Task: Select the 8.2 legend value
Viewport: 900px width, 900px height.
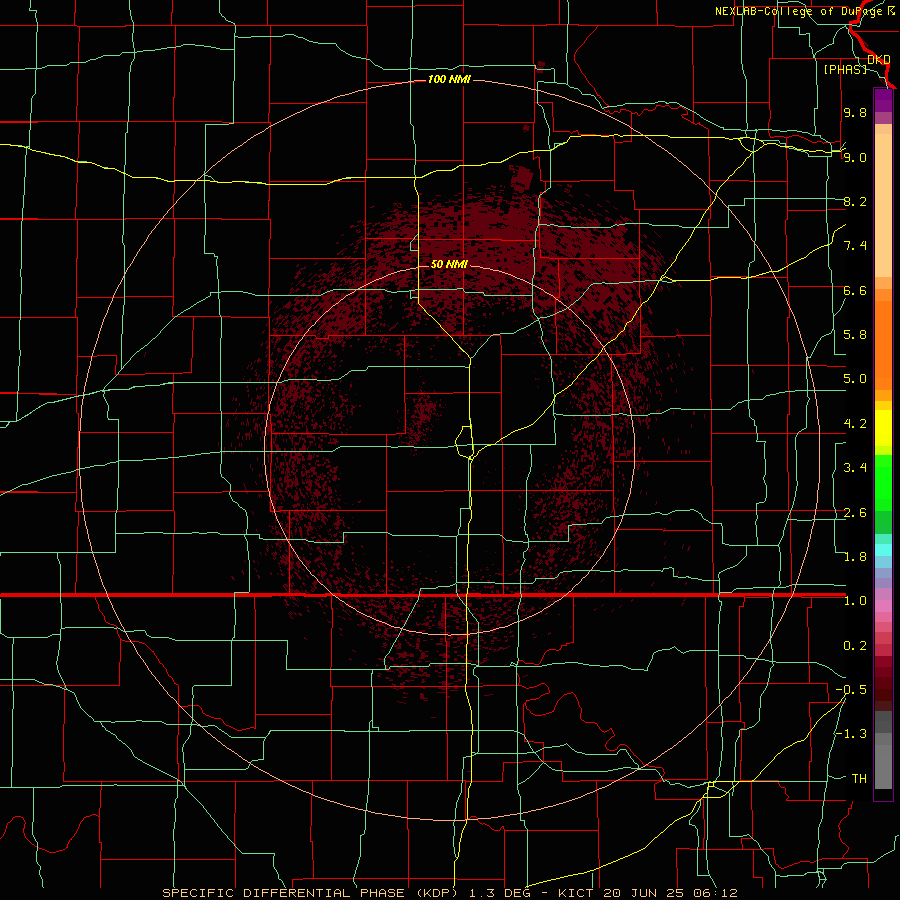Action: (x=855, y=201)
